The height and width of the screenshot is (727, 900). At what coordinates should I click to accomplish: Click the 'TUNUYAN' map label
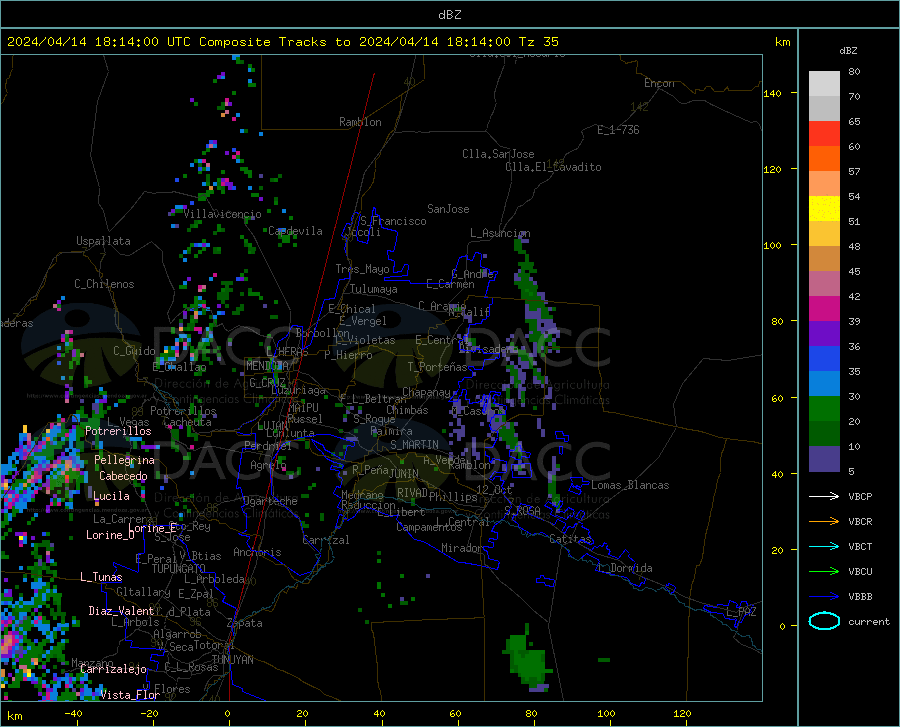[232, 660]
